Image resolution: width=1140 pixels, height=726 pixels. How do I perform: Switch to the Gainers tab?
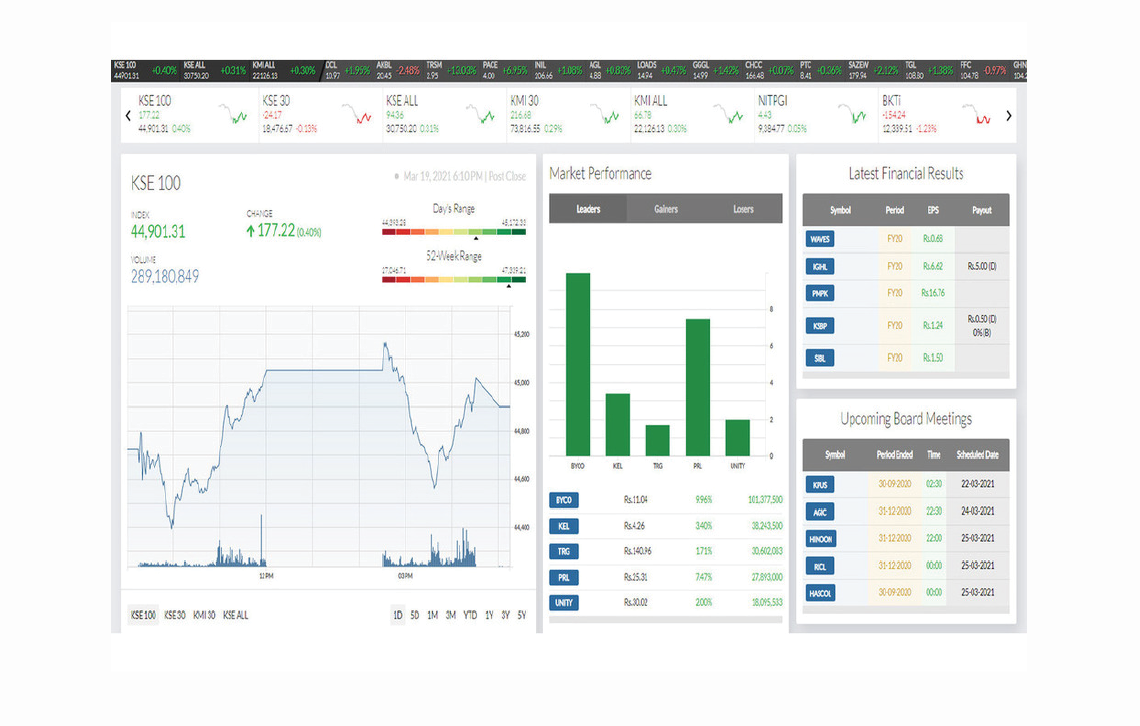click(x=666, y=209)
